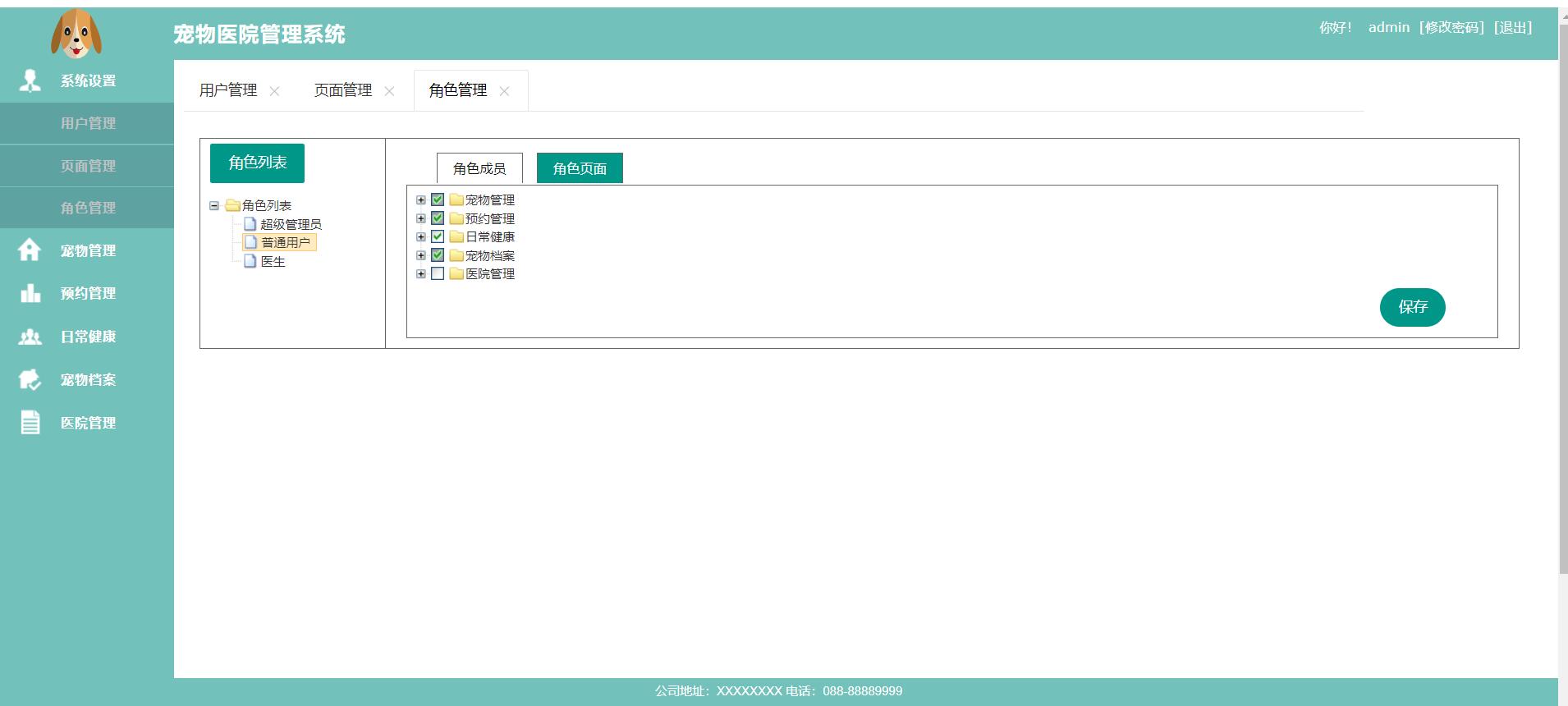Check the 医院管理 permission checkbox
Viewport: 1568px width, 706px height.
(x=438, y=273)
